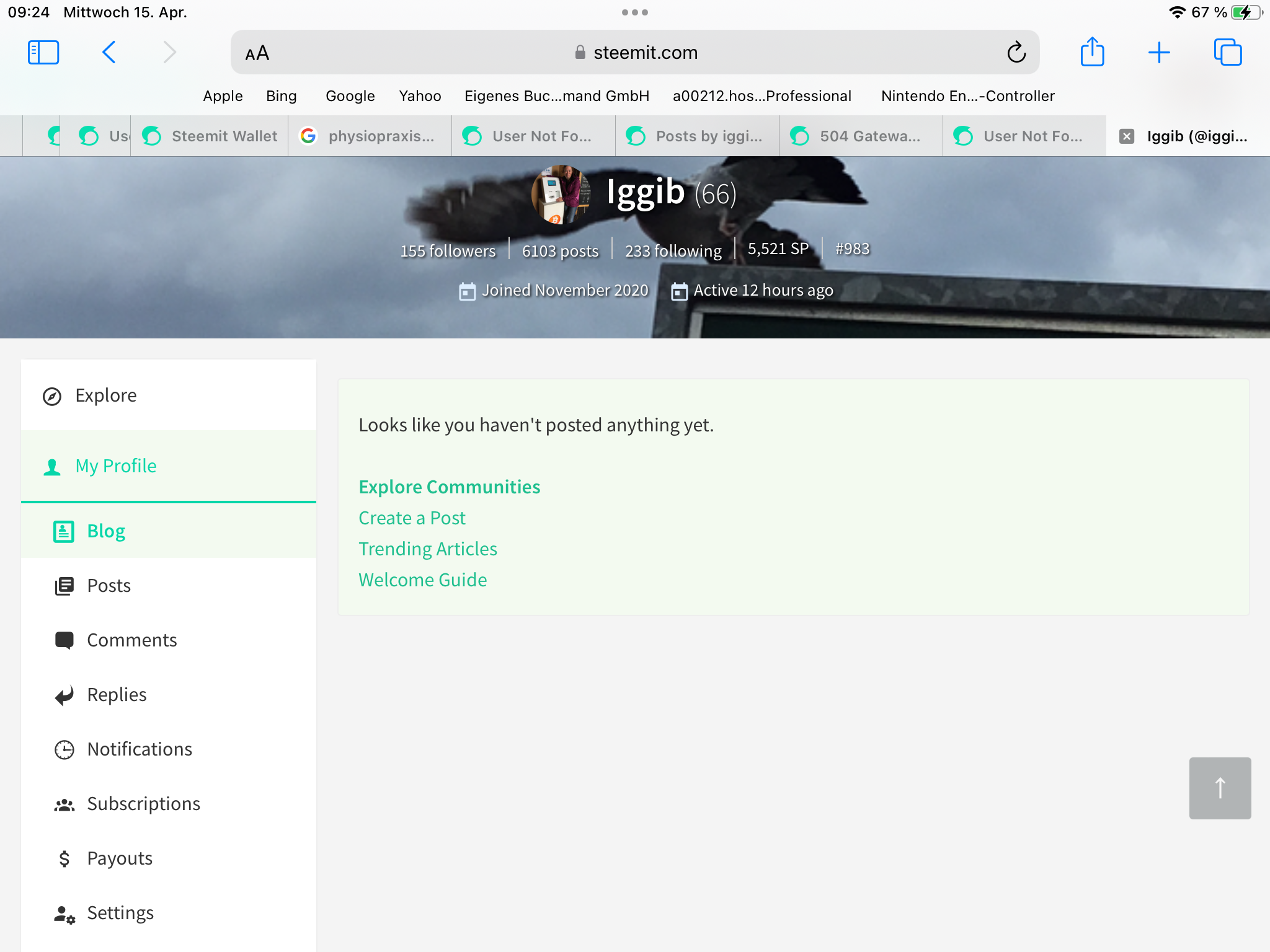This screenshot has width=1270, height=952.
Task: Add a new tab with plus icon
Action: [1158, 53]
